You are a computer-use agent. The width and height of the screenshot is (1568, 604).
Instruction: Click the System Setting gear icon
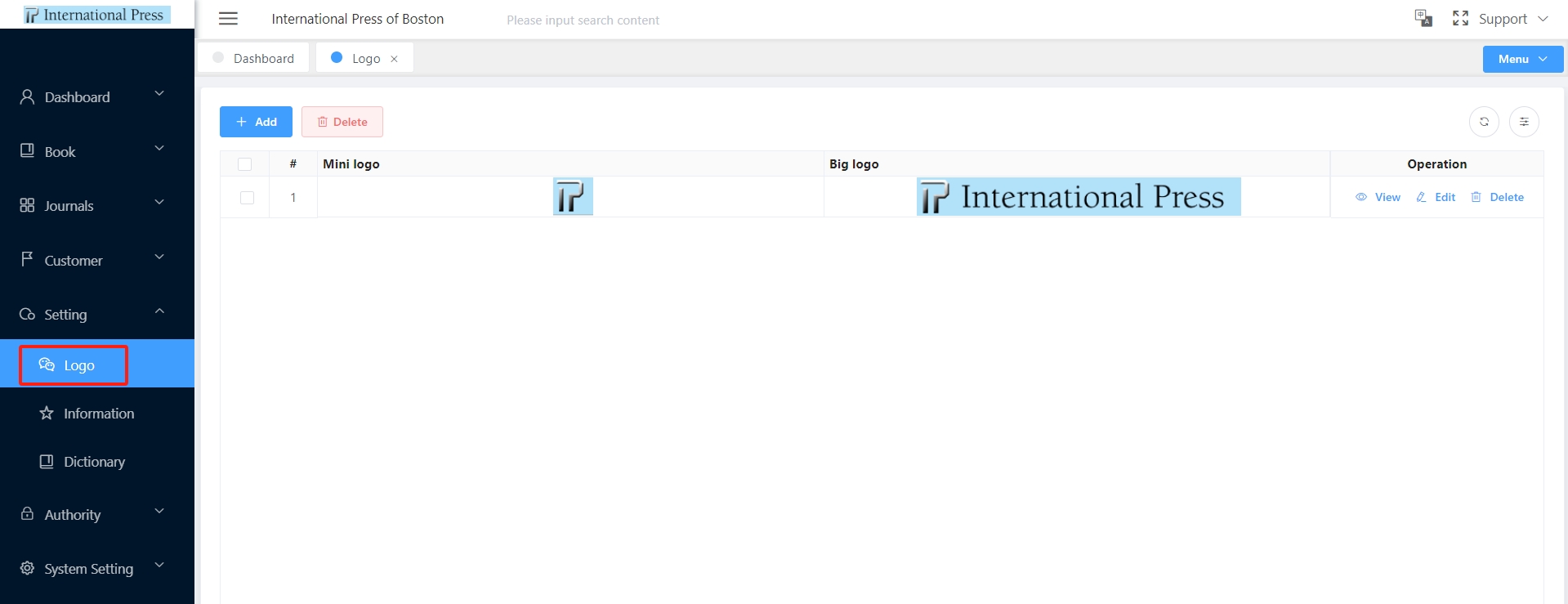pyautogui.click(x=27, y=568)
